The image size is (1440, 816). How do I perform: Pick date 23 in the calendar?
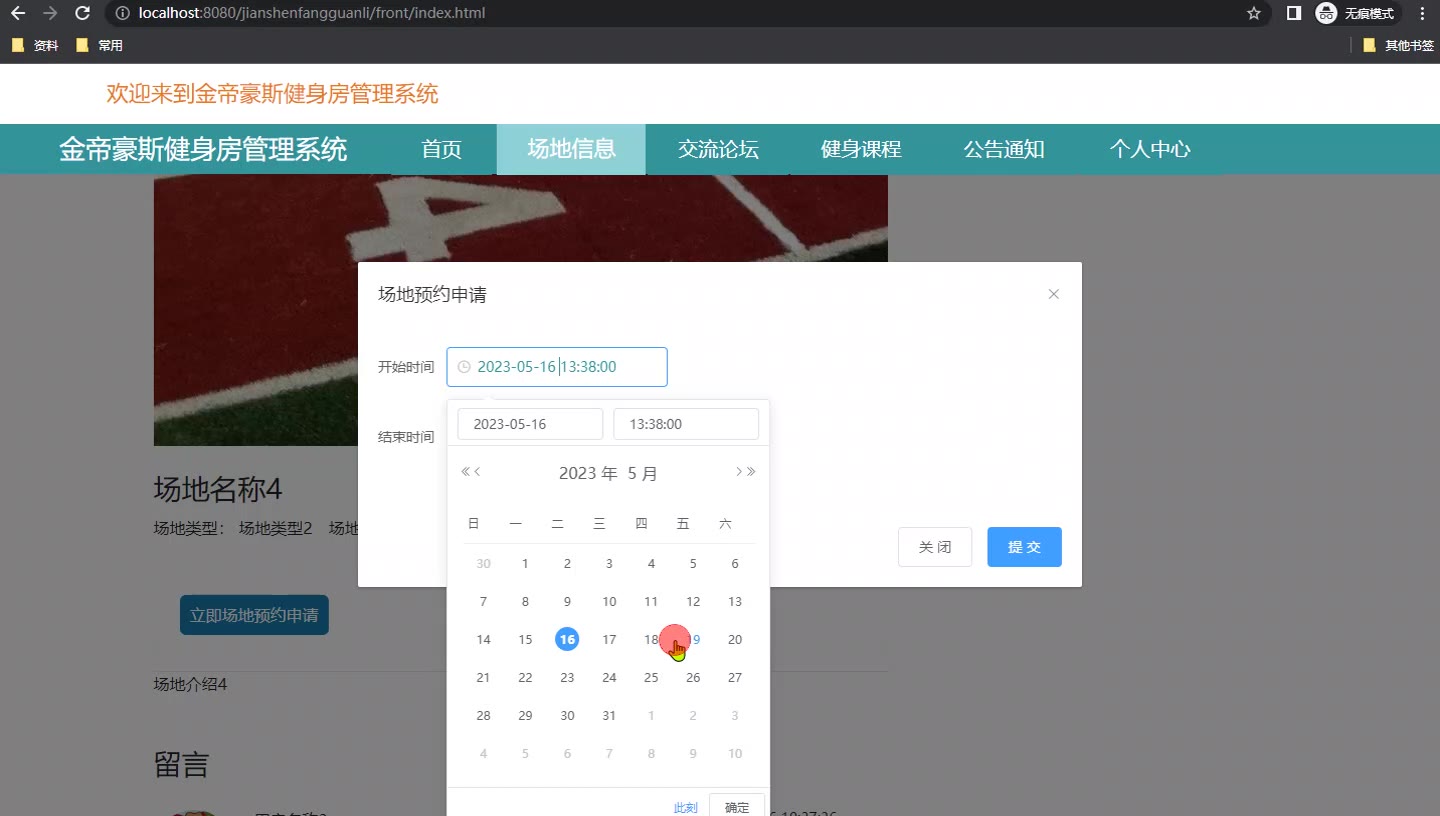coord(567,678)
